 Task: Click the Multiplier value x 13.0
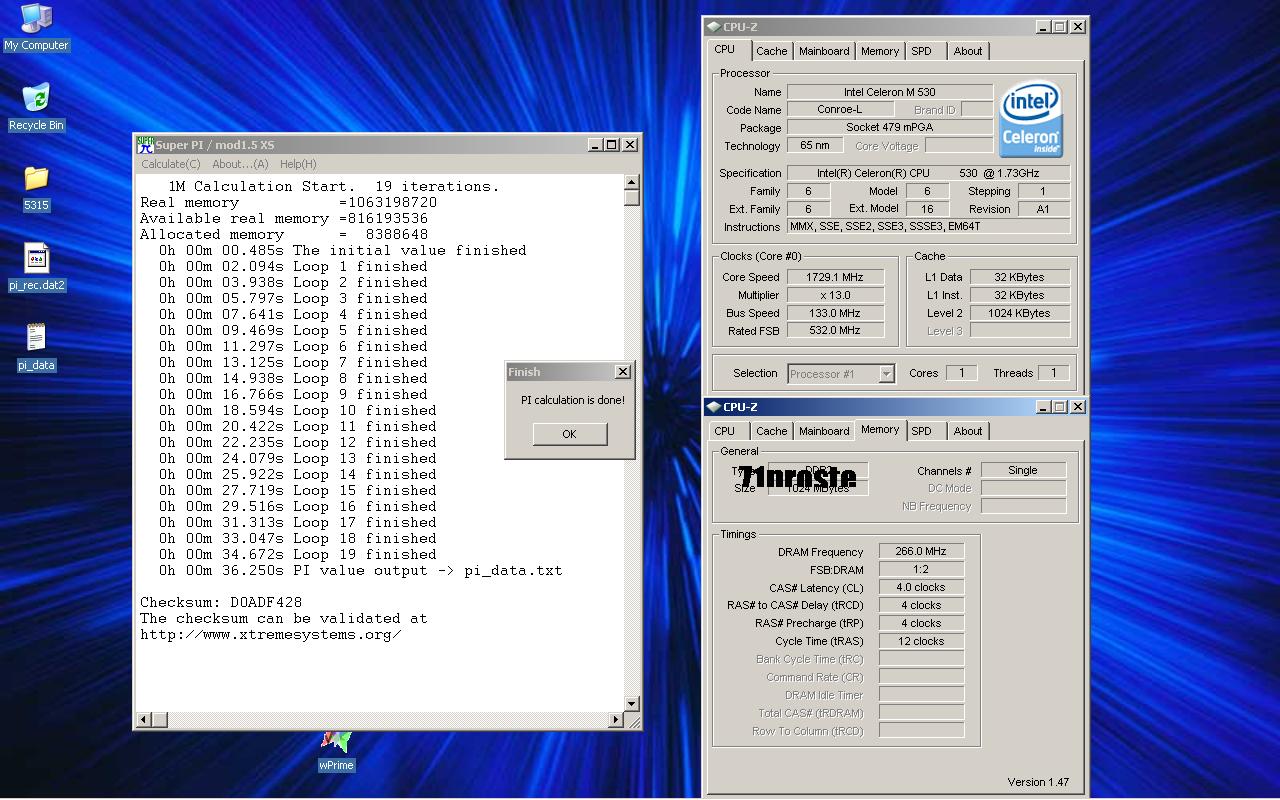[x=835, y=295]
